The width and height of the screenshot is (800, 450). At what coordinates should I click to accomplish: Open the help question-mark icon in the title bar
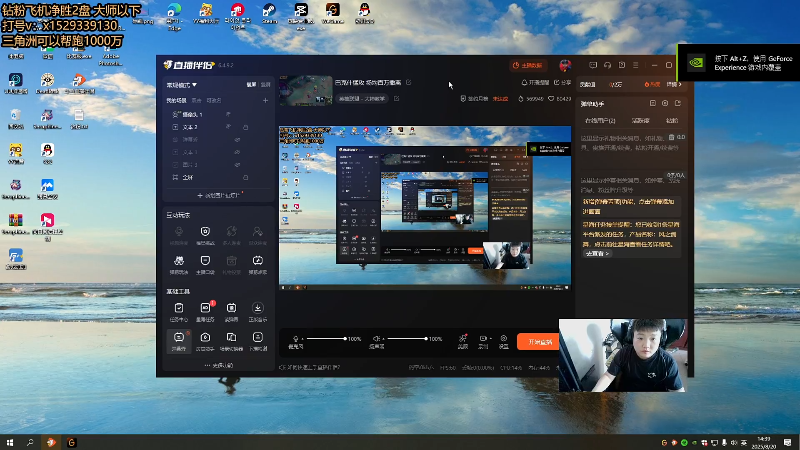click(x=621, y=65)
